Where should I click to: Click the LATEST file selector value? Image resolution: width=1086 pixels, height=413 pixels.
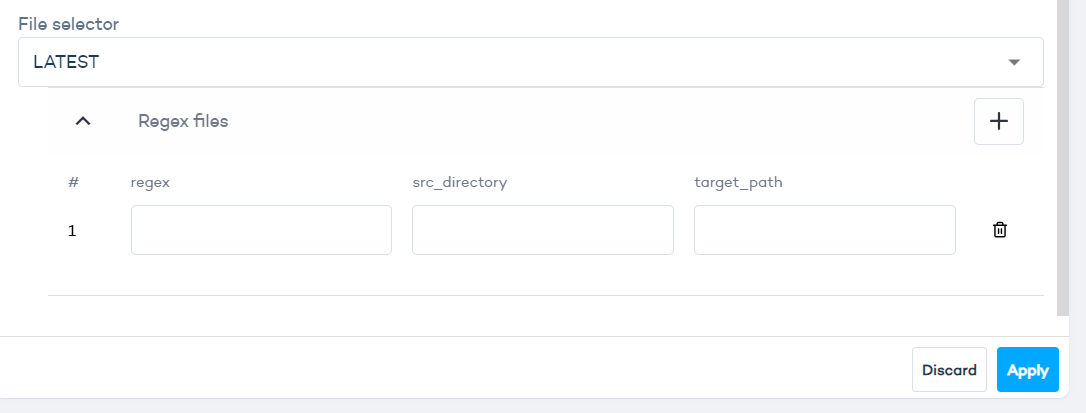[66, 62]
